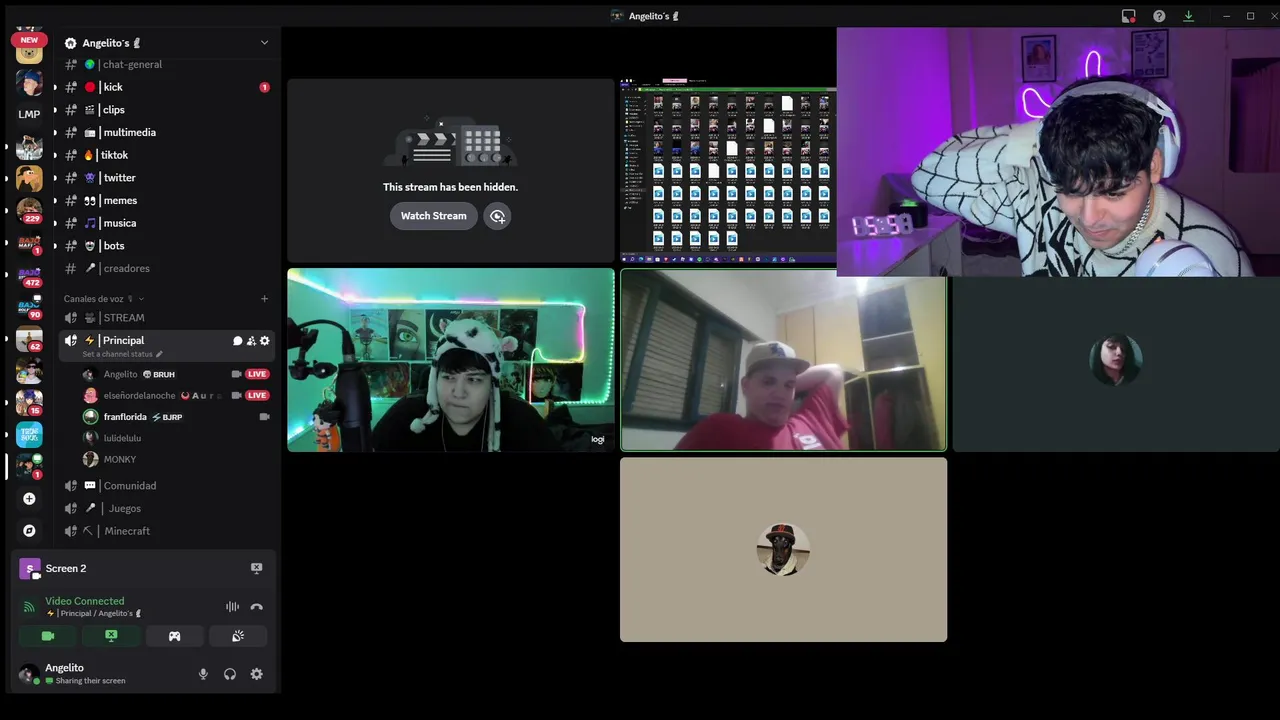Focus the tan avatar tile
The image size is (1280, 720).
pos(783,550)
